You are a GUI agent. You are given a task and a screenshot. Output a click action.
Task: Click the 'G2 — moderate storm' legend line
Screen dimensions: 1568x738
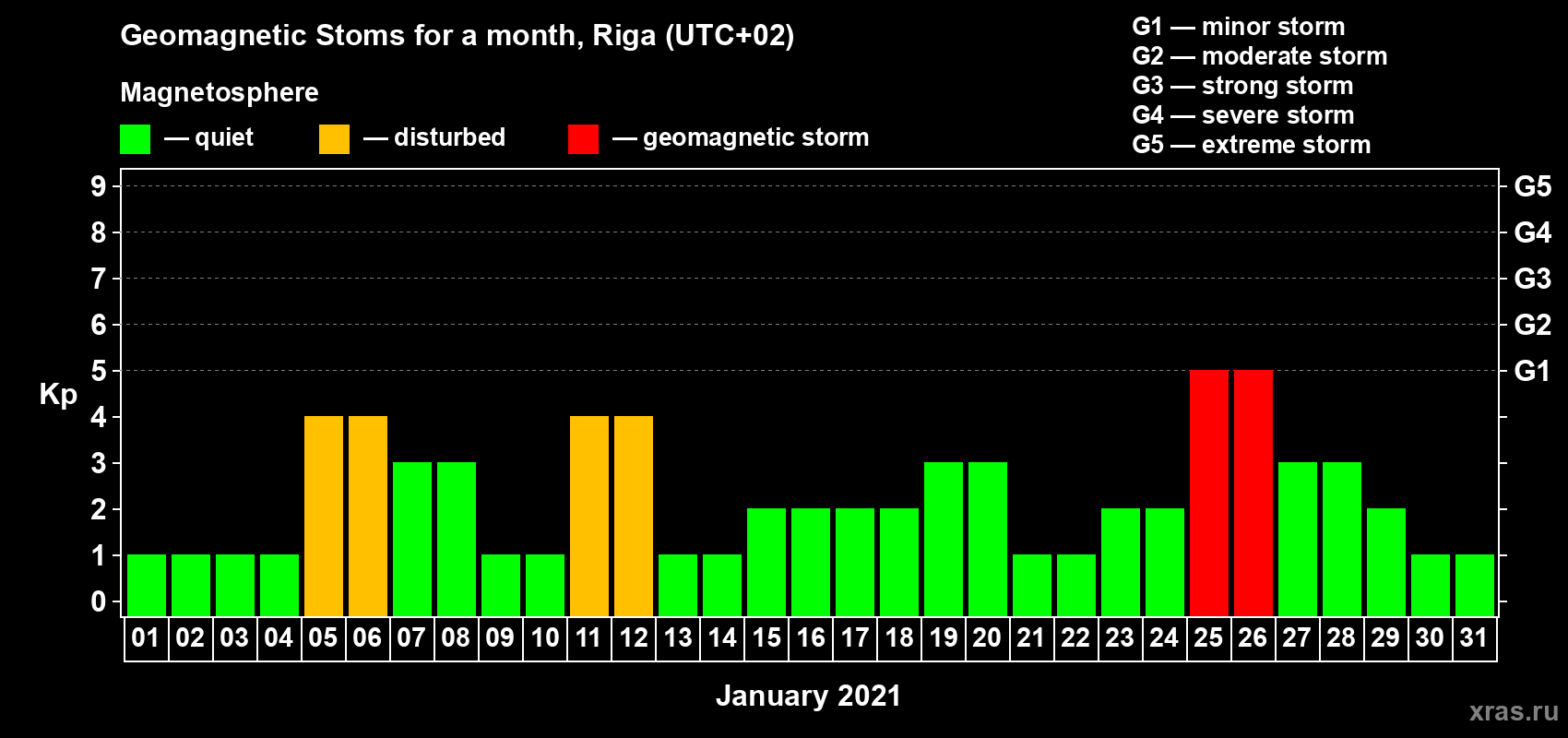click(x=1260, y=56)
